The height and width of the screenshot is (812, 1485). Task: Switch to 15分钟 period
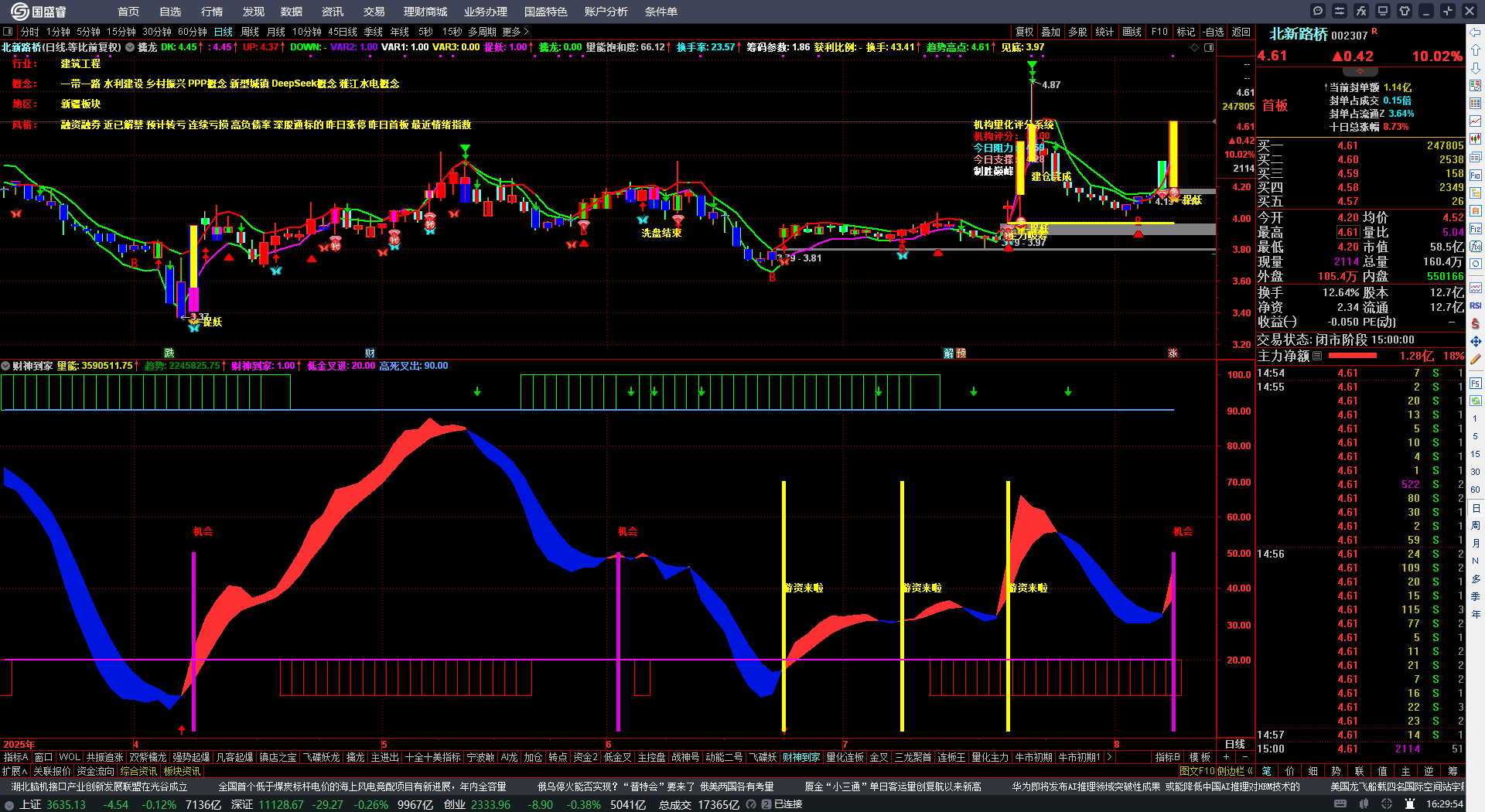[121, 32]
